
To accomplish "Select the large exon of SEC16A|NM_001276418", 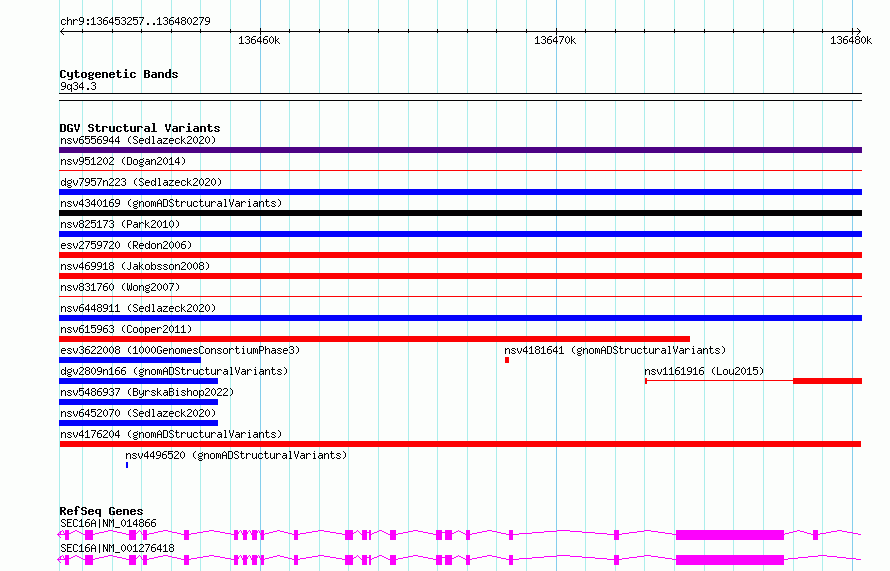I will [x=730, y=560].
